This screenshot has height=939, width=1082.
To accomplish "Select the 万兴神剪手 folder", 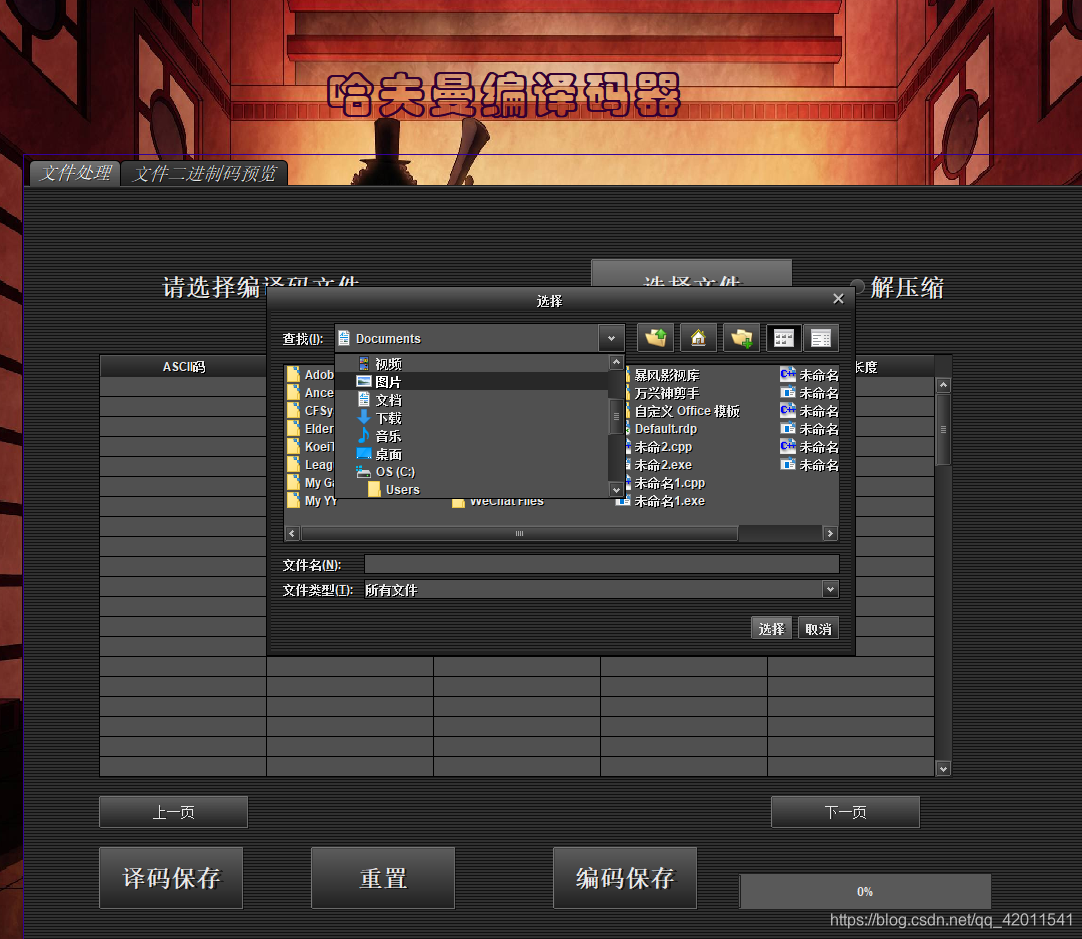I will (666, 393).
